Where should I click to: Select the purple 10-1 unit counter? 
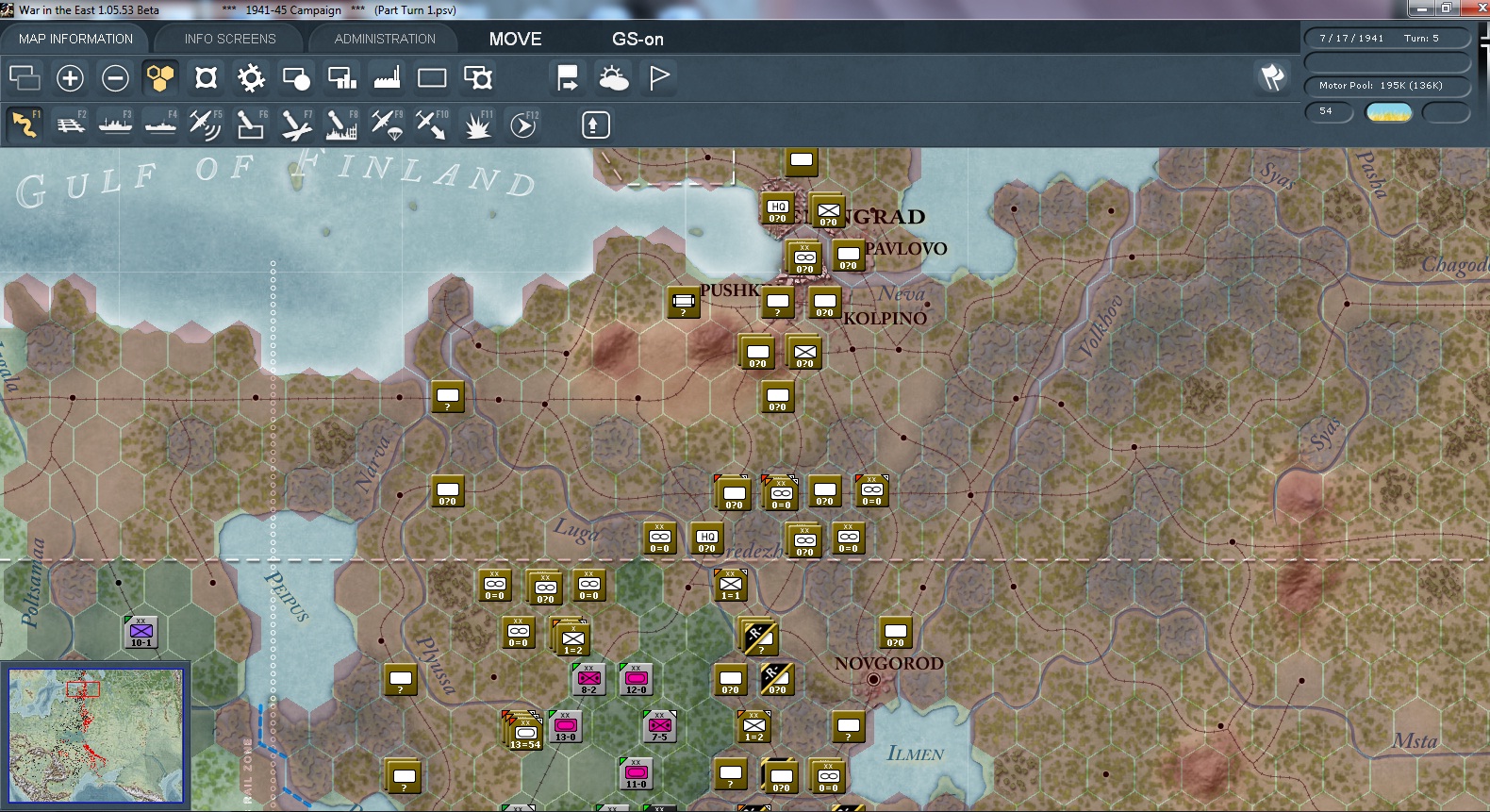tap(141, 632)
